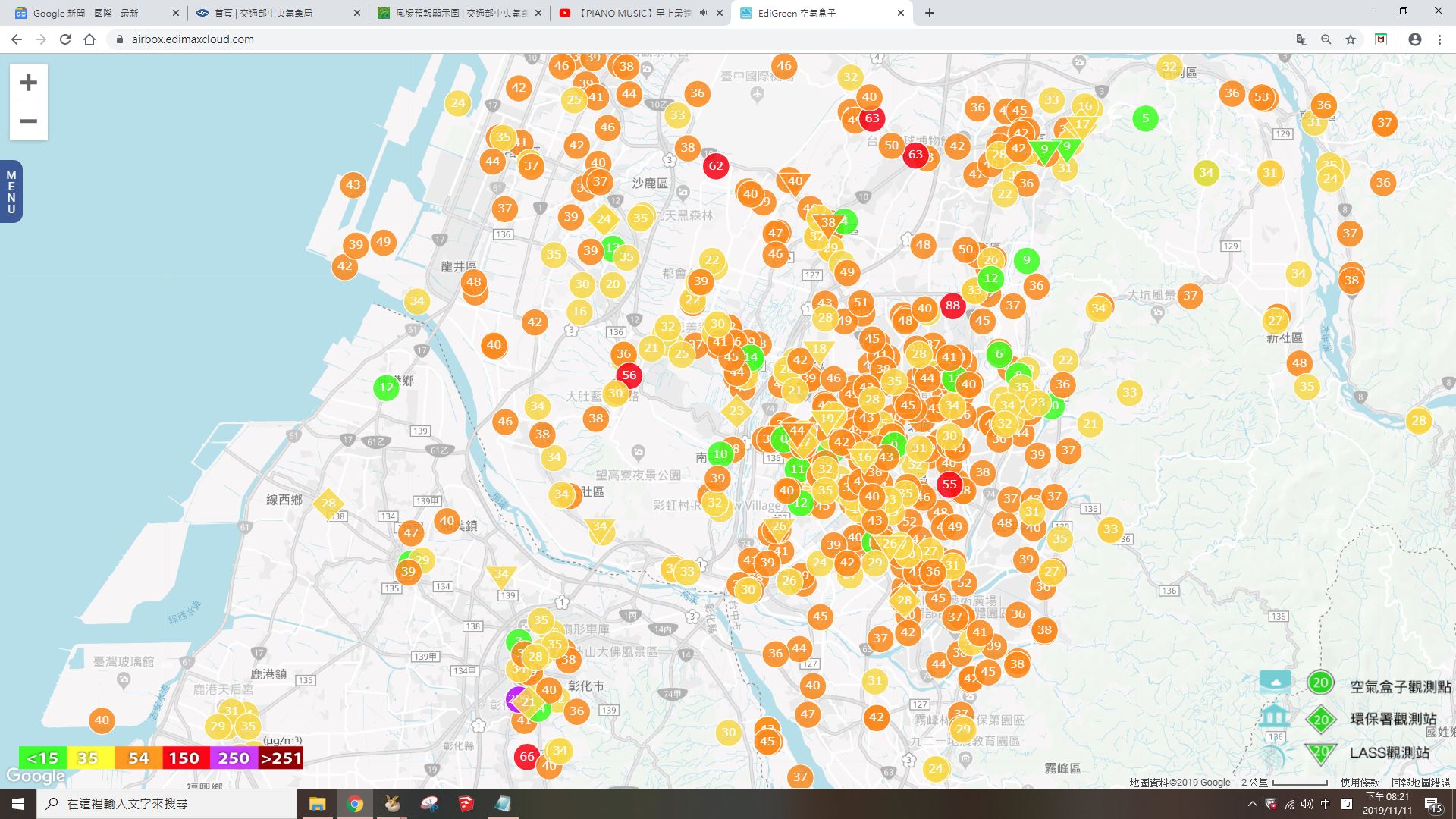The height and width of the screenshot is (819, 1456).
Task: Select the purple marker near 彰化市
Action: (513, 698)
